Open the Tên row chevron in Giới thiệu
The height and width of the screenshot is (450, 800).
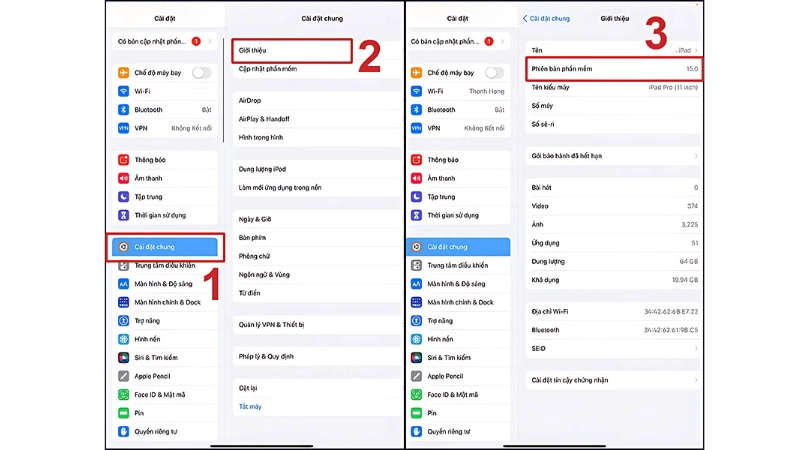point(696,51)
